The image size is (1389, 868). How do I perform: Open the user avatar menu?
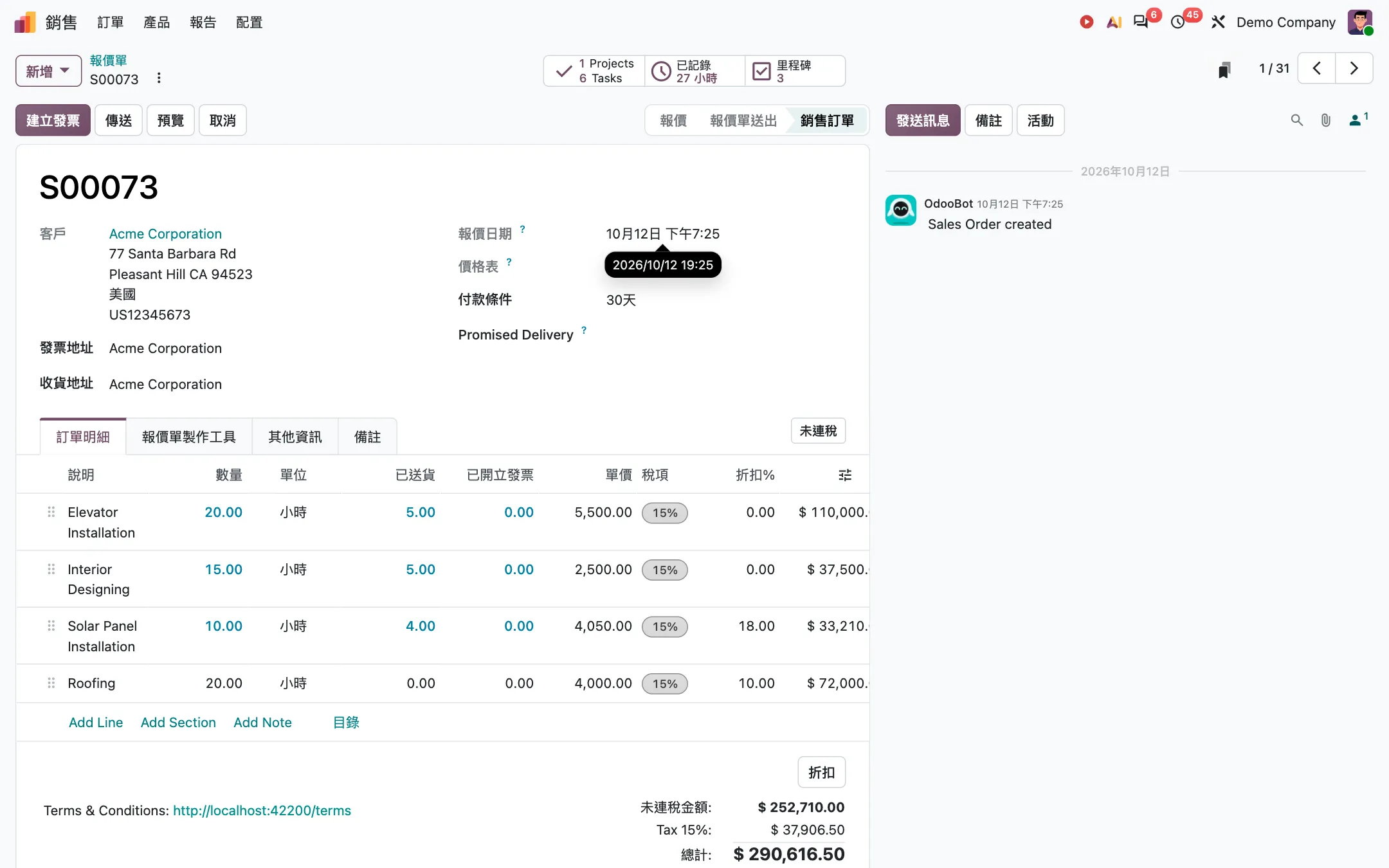point(1360,23)
